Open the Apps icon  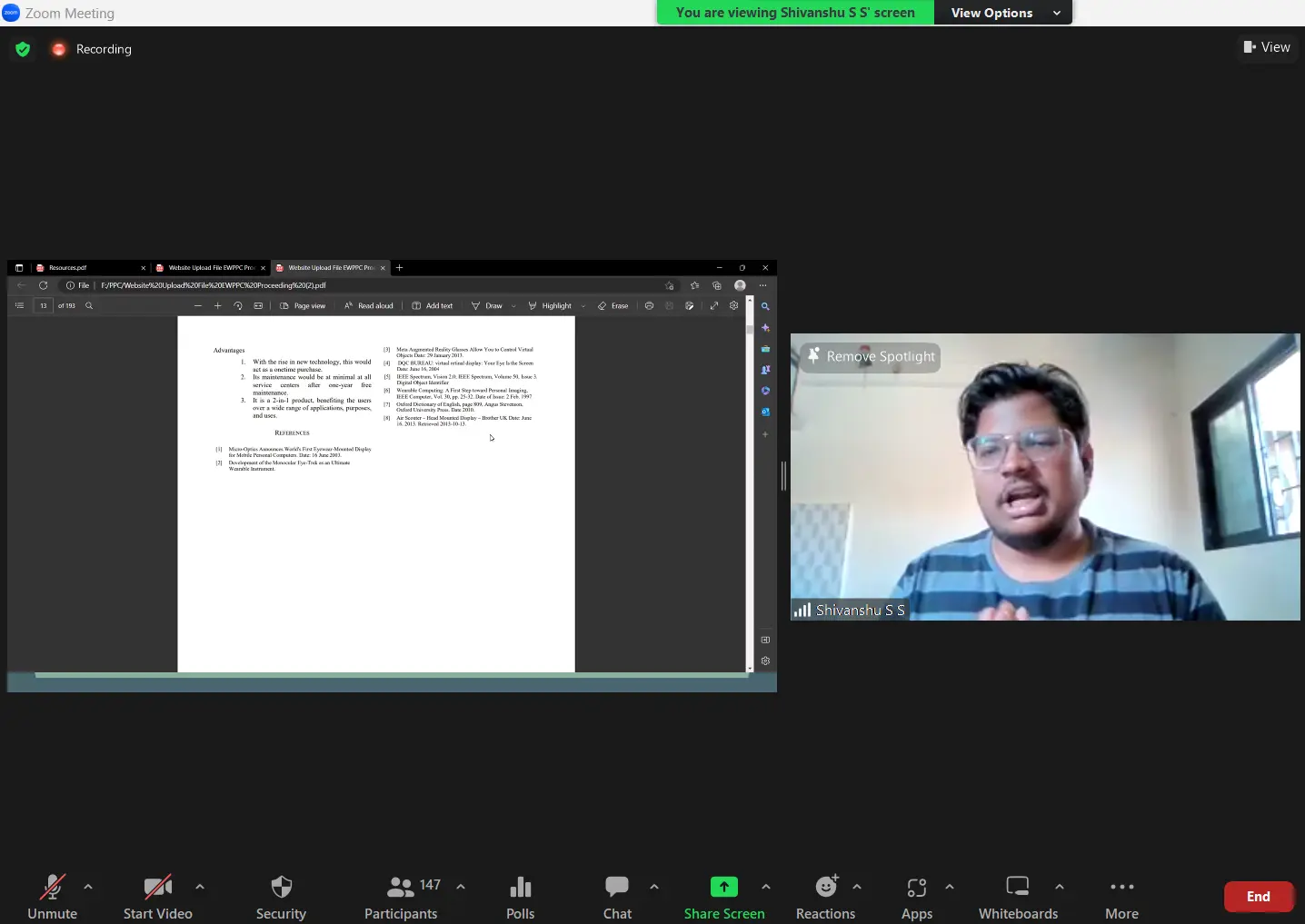(916, 896)
